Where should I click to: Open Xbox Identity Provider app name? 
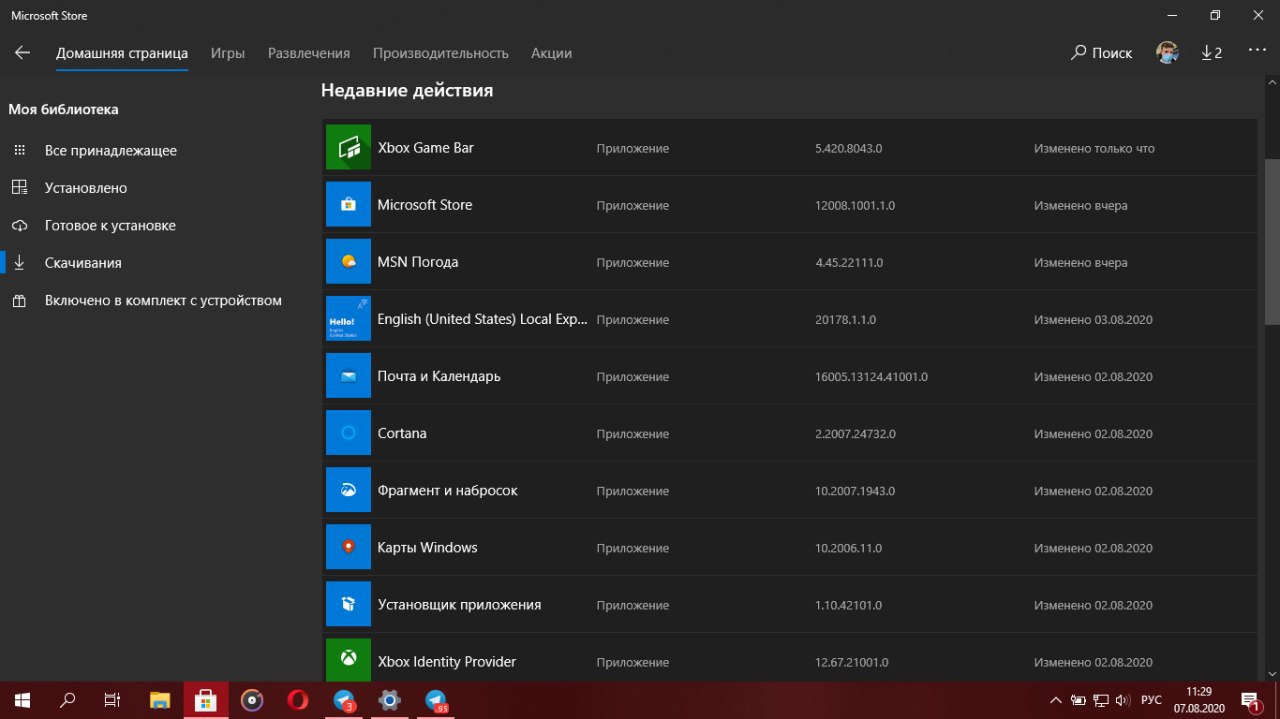point(446,661)
